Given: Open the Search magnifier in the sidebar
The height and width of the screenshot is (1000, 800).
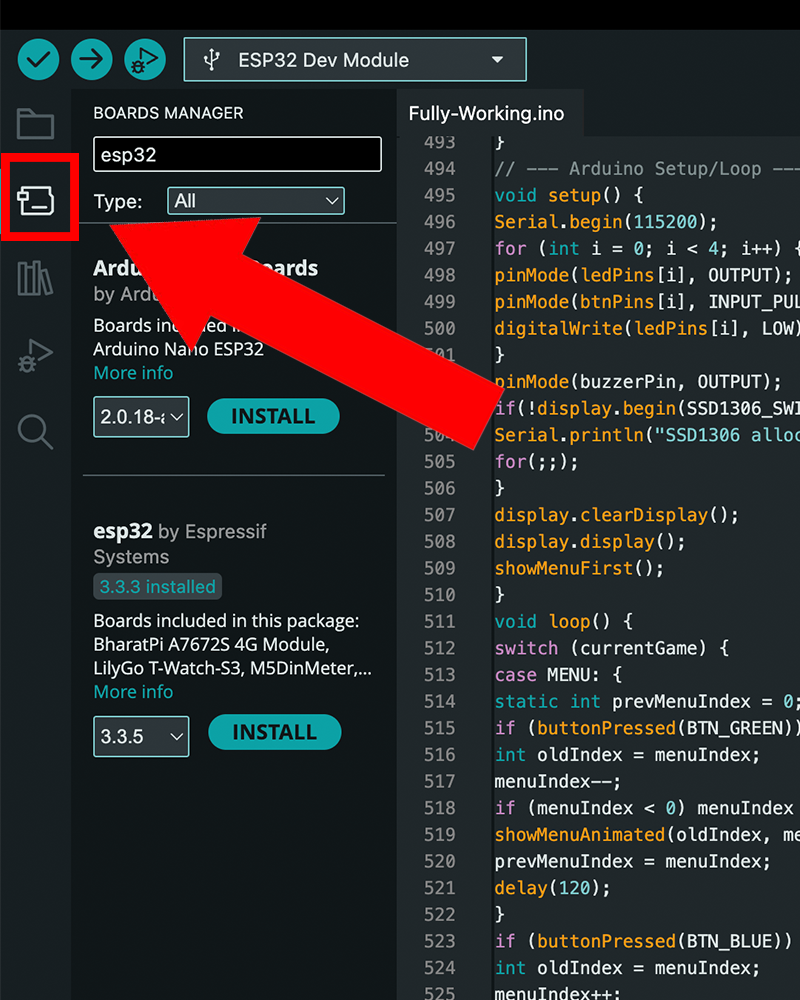Looking at the screenshot, I should tap(35, 432).
